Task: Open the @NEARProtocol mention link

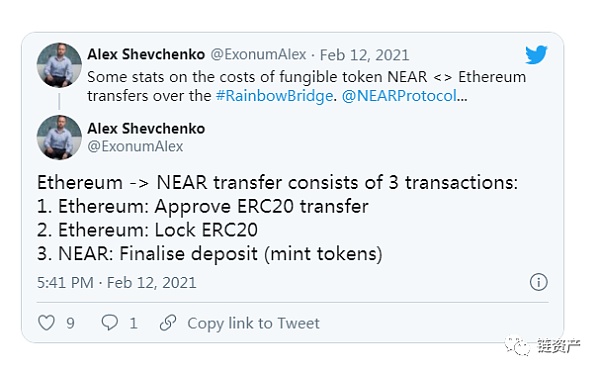Action: pyautogui.click(x=399, y=96)
